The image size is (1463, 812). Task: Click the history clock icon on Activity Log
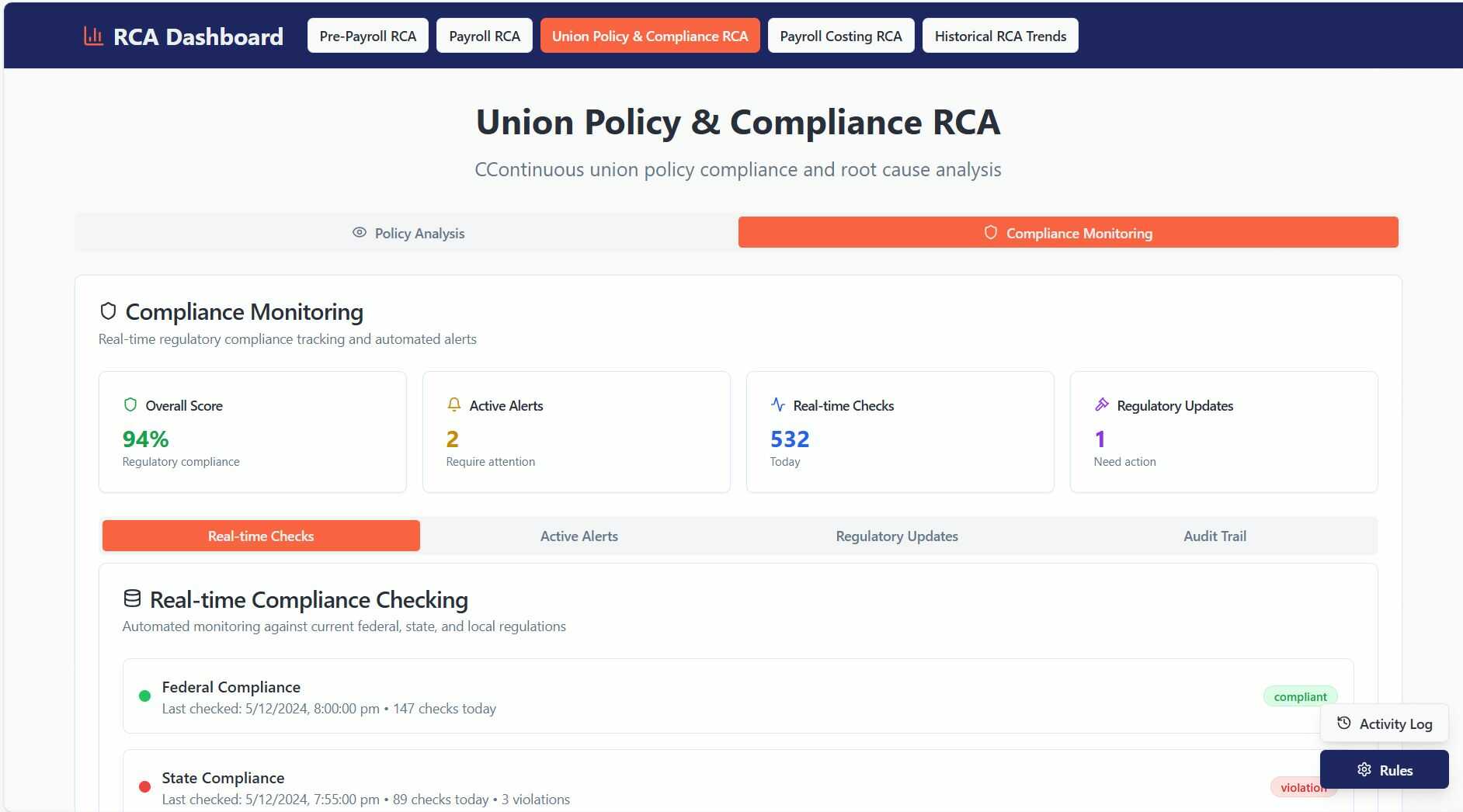pos(1344,723)
